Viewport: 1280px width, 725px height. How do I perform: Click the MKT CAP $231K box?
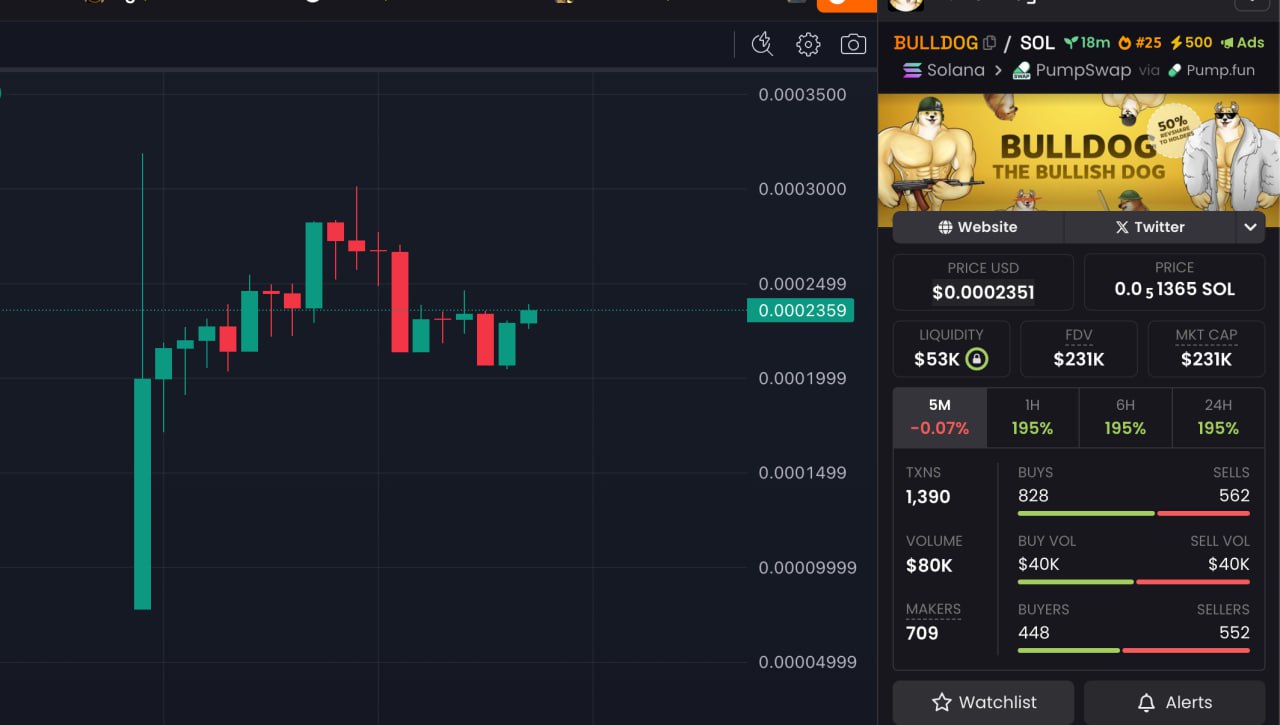pyautogui.click(x=1206, y=349)
